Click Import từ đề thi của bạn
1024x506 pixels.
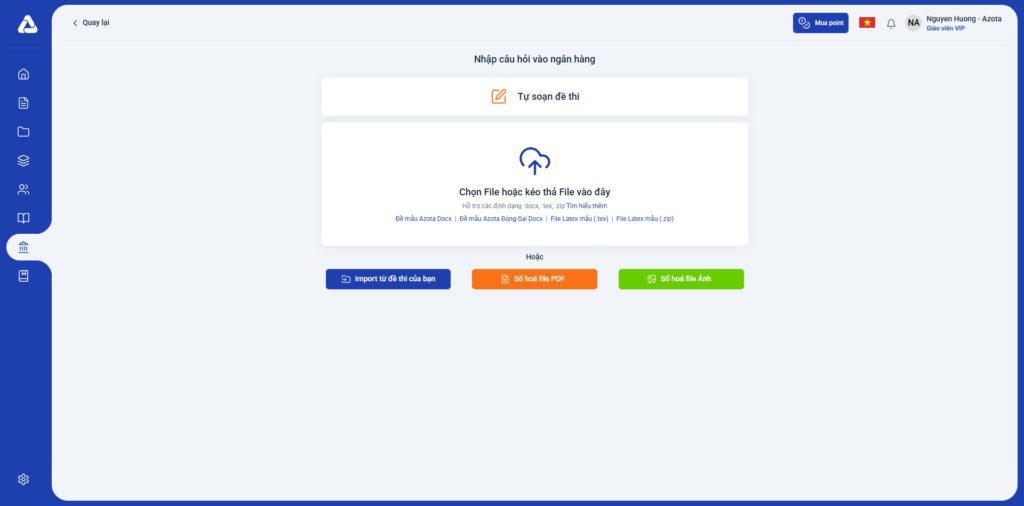click(388, 279)
